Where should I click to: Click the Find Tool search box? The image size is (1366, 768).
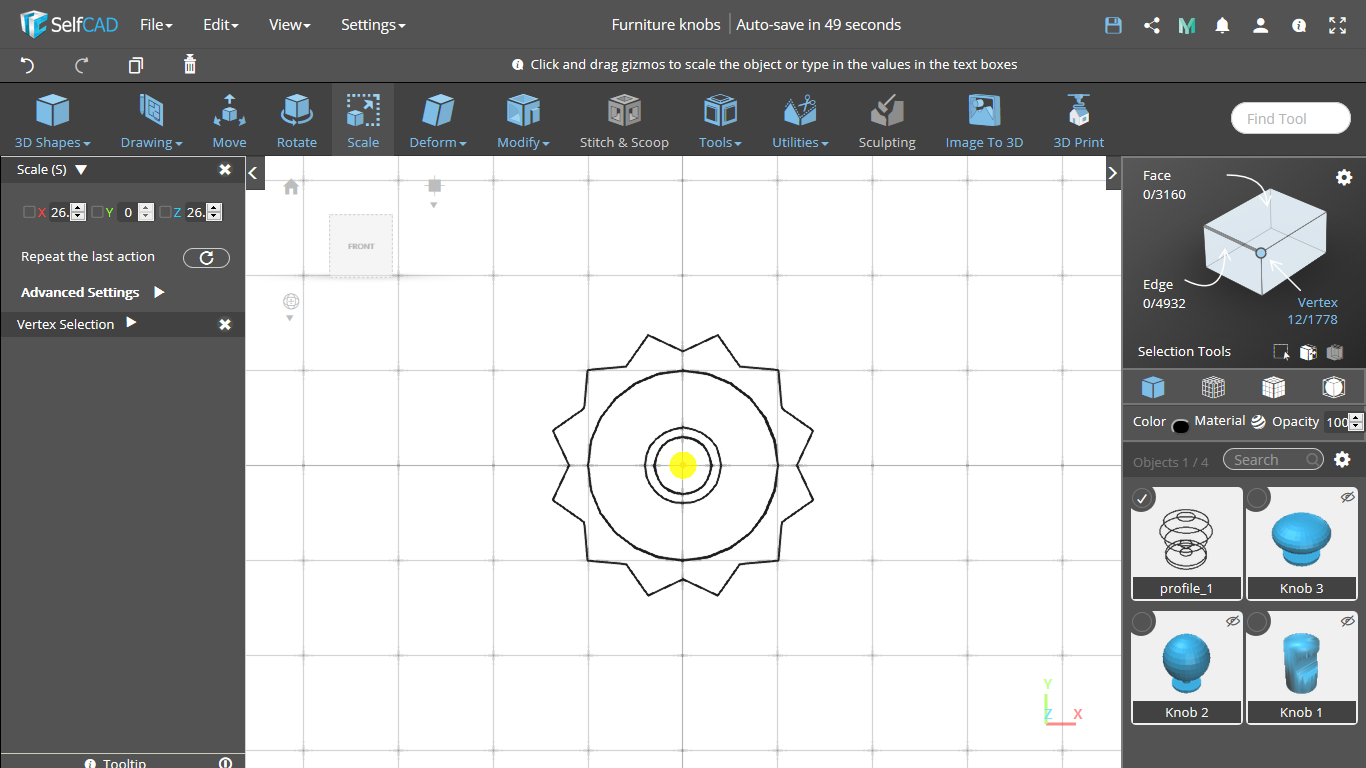(x=1291, y=118)
